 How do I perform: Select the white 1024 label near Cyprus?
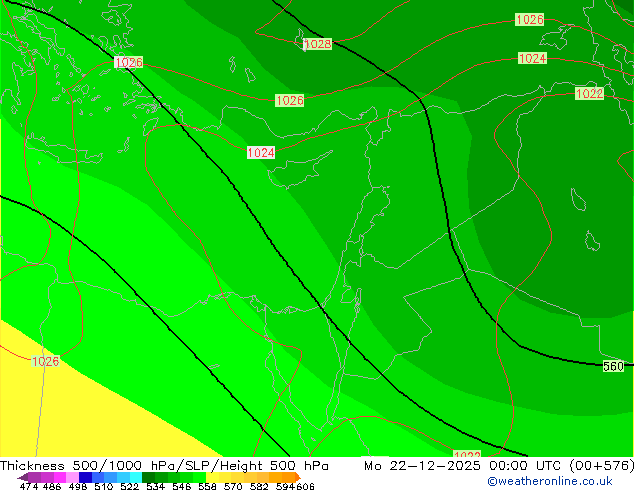[261, 152]
